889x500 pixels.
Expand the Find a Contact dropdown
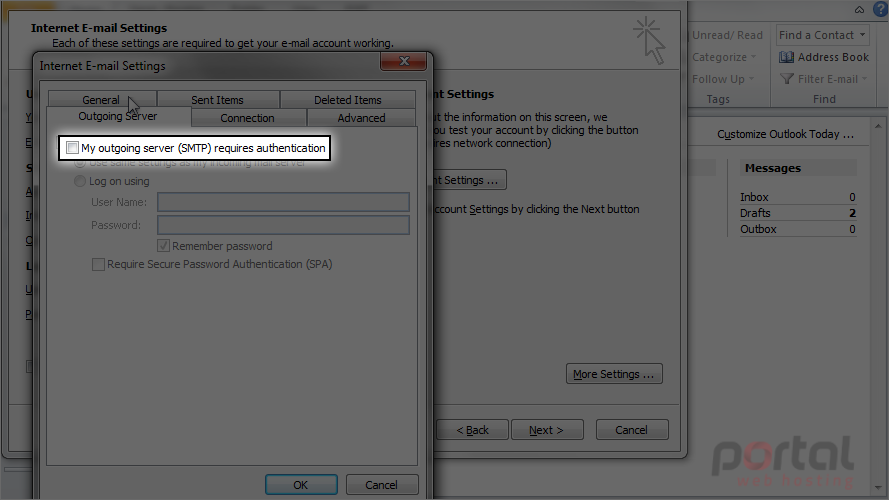862,35
